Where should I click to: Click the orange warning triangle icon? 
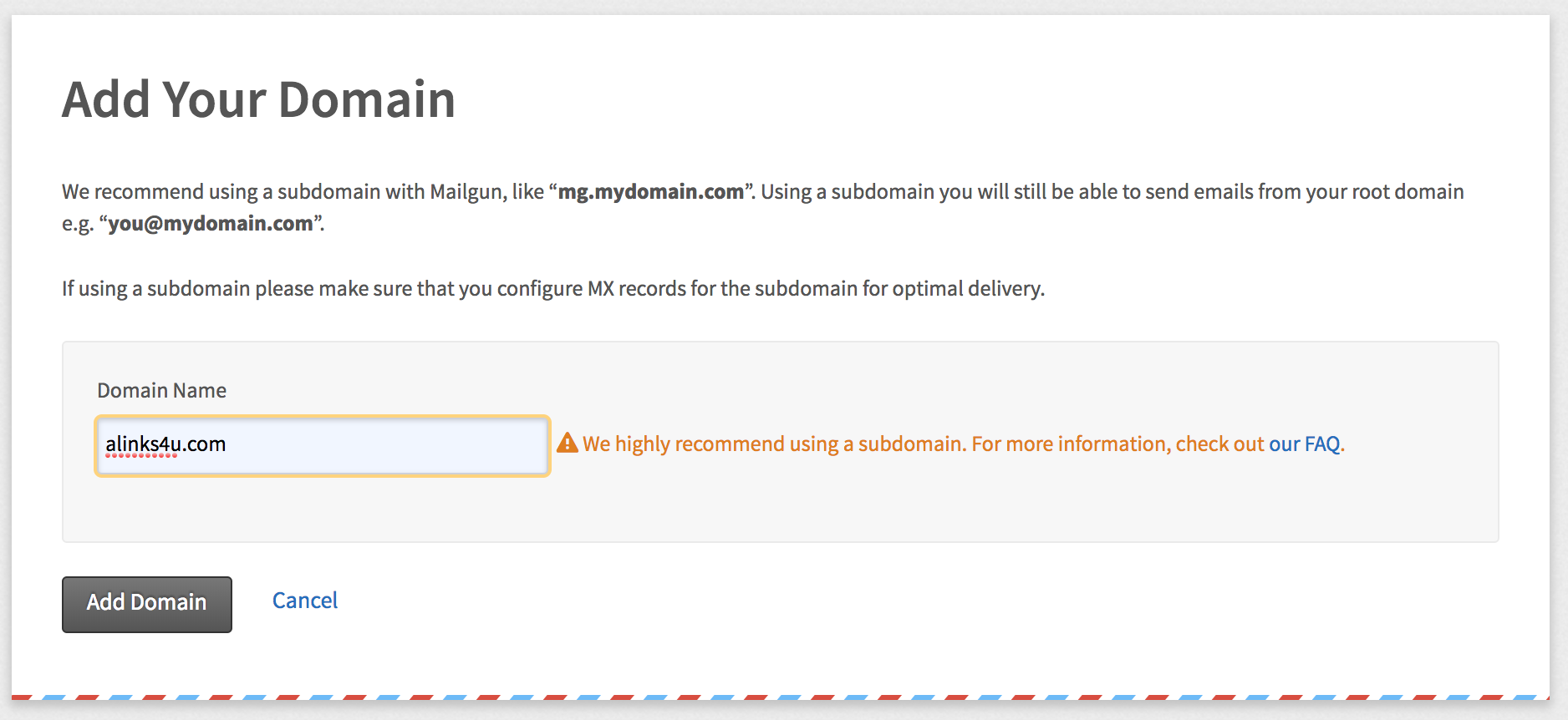[x=568, y=443]
